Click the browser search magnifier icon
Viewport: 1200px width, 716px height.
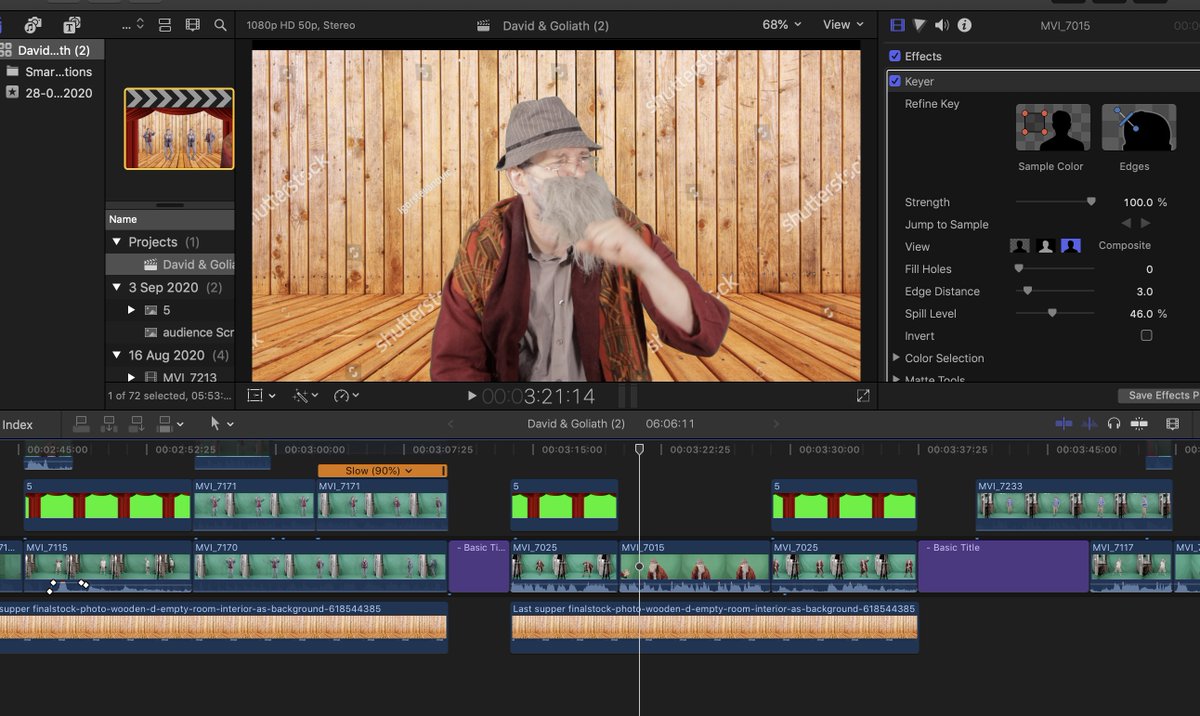coord(220,24)
